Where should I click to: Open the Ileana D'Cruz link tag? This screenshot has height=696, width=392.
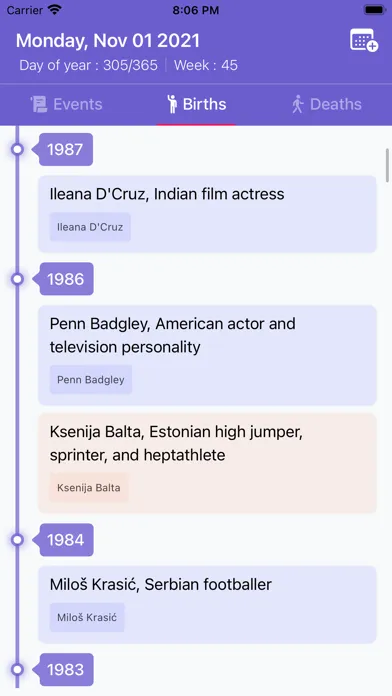90,227
